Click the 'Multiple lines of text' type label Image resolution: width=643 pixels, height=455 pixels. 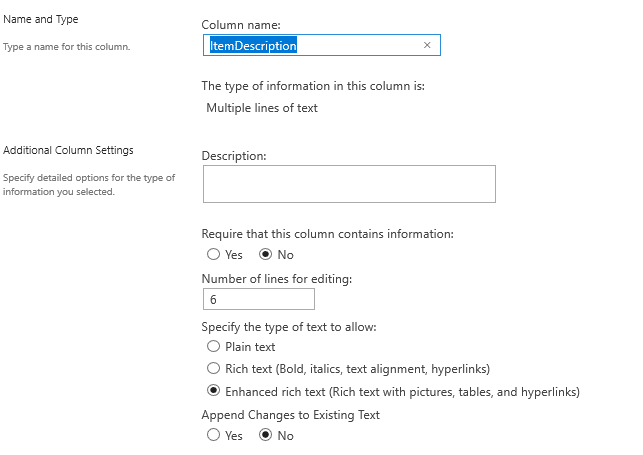(262, 108)
